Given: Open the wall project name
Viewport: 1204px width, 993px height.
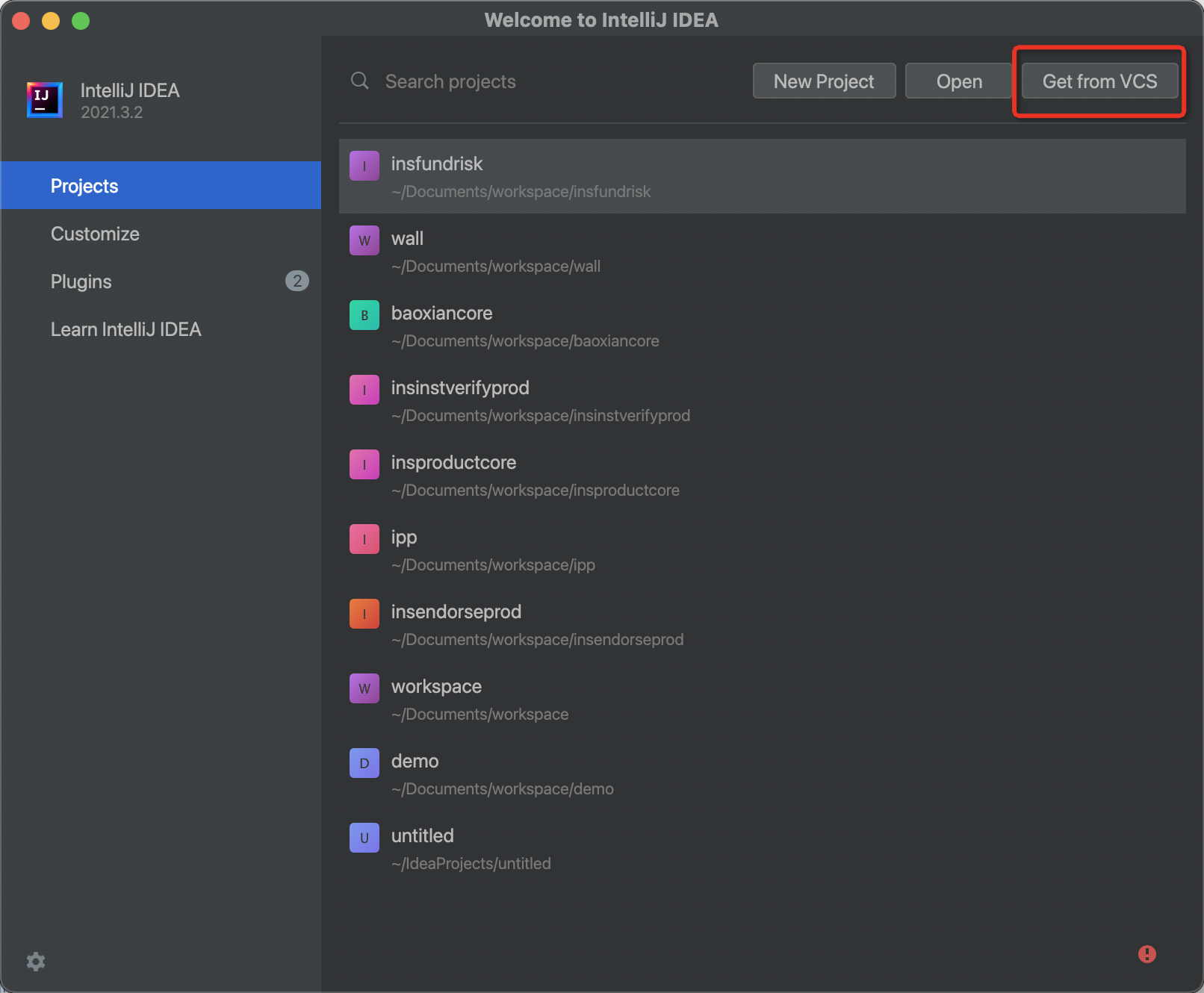Looking at the screenshot, I should 407,238.
